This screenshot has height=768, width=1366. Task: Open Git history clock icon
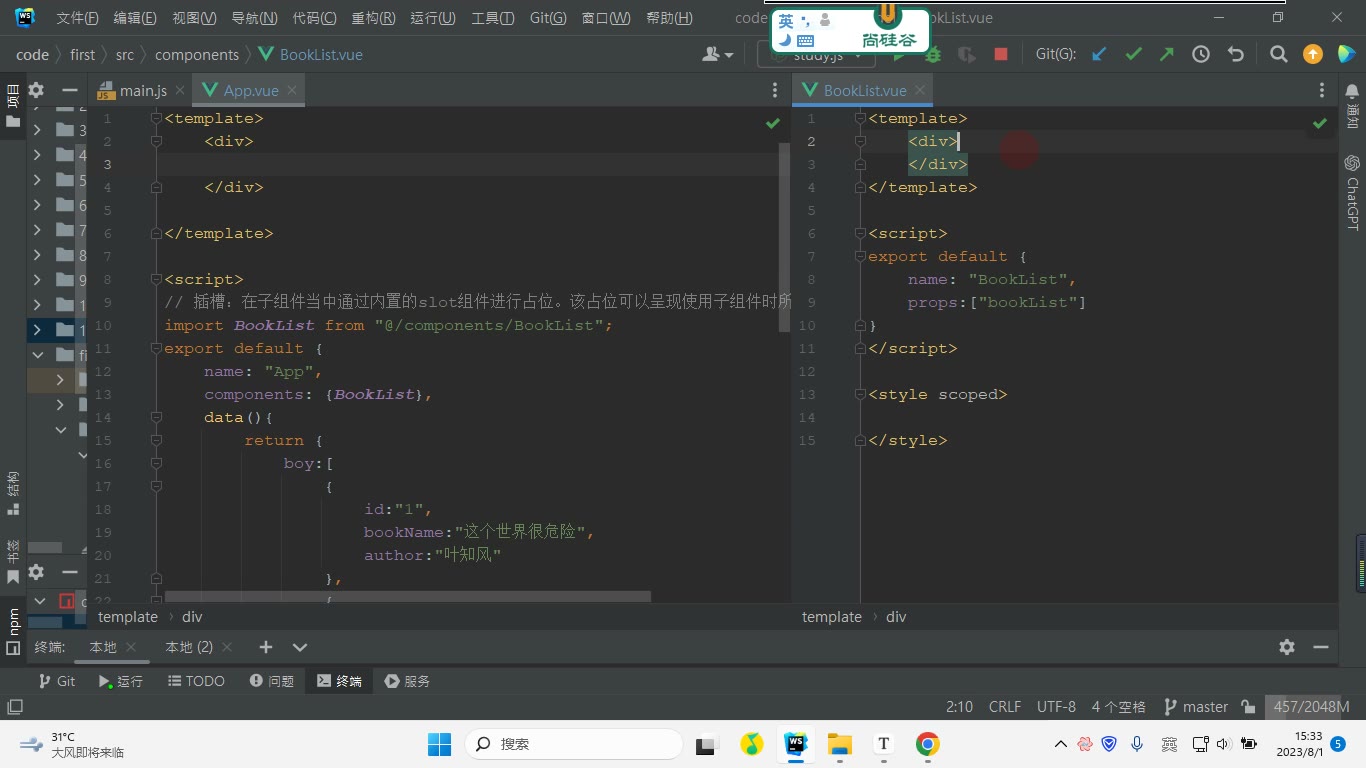pyautogui.click(x=1201, y=54)
